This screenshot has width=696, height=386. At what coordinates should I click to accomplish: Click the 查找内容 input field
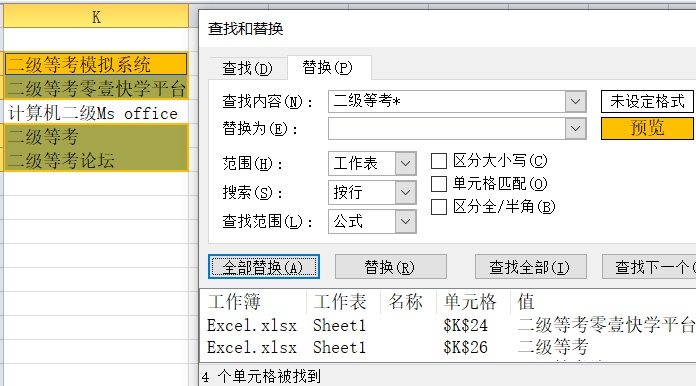click(x=447, y=101)
